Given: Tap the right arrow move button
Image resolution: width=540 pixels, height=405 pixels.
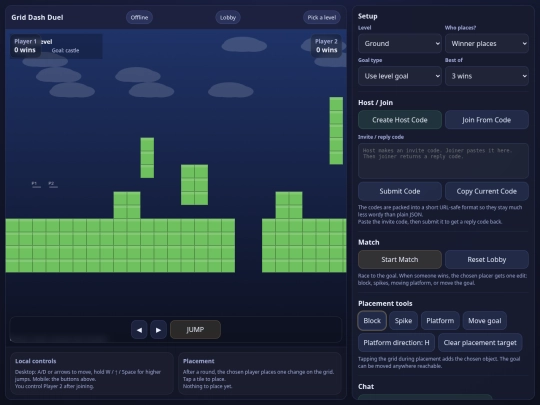Looking at the screenshot, I should click(x=158, y=330).
